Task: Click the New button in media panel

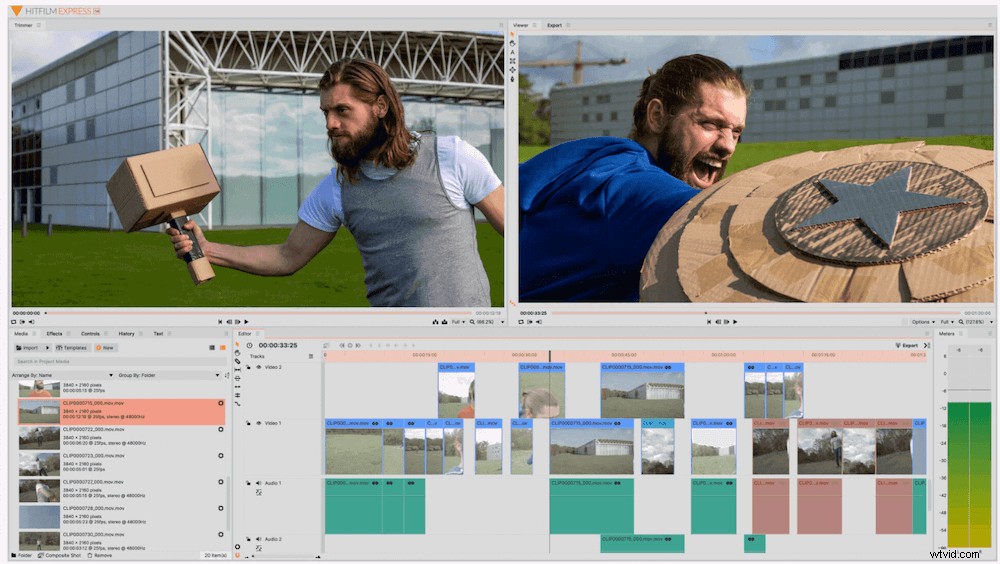Action: click(x=105, y=348)
